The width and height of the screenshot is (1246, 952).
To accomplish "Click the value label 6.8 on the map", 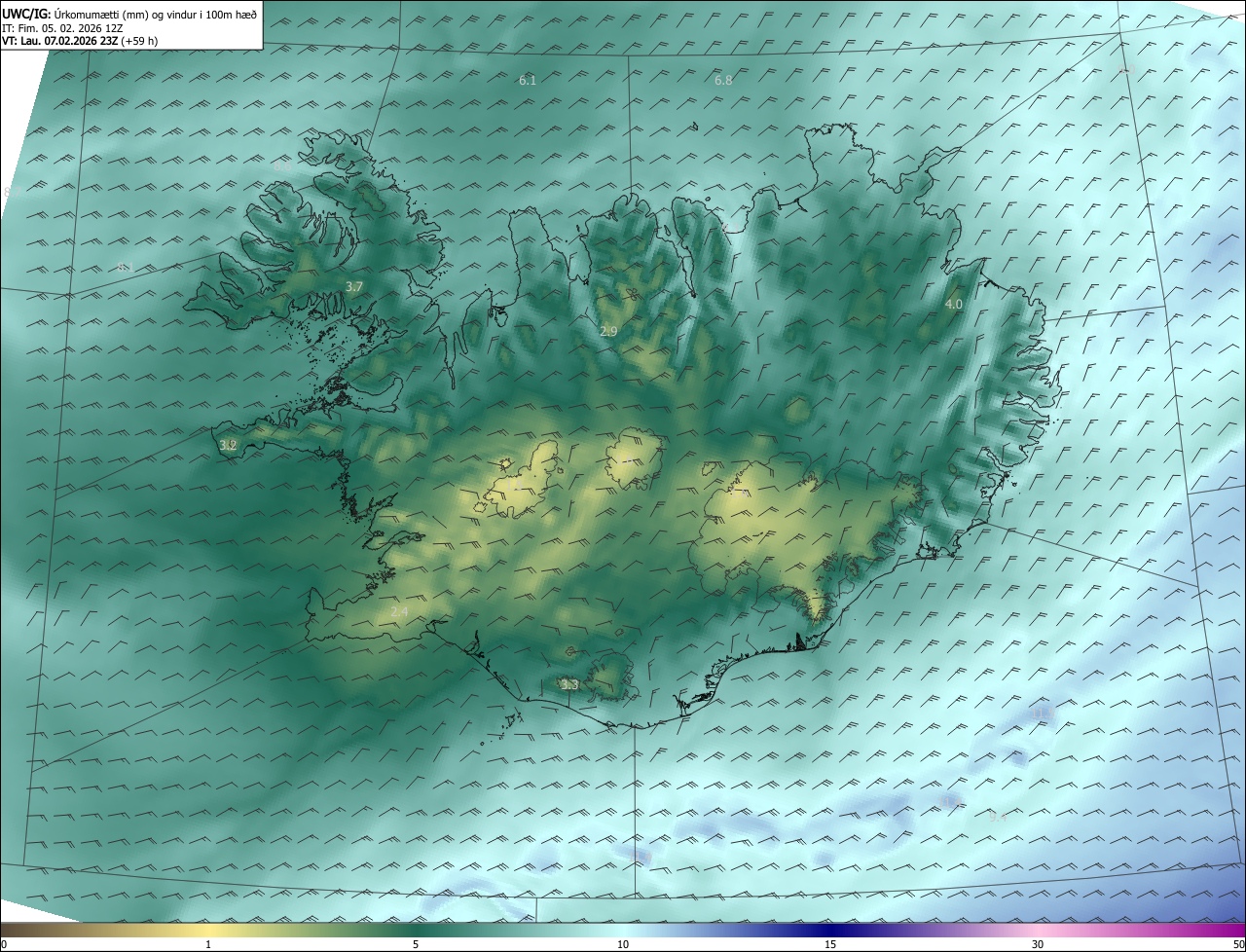I will pos(723,80).
